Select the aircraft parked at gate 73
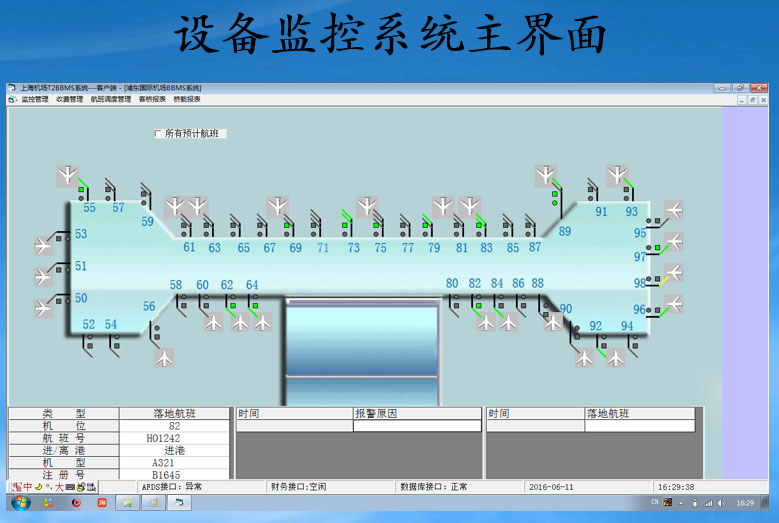Image resolution: width=779 pixels, height=523 pixels. [367, 207]
